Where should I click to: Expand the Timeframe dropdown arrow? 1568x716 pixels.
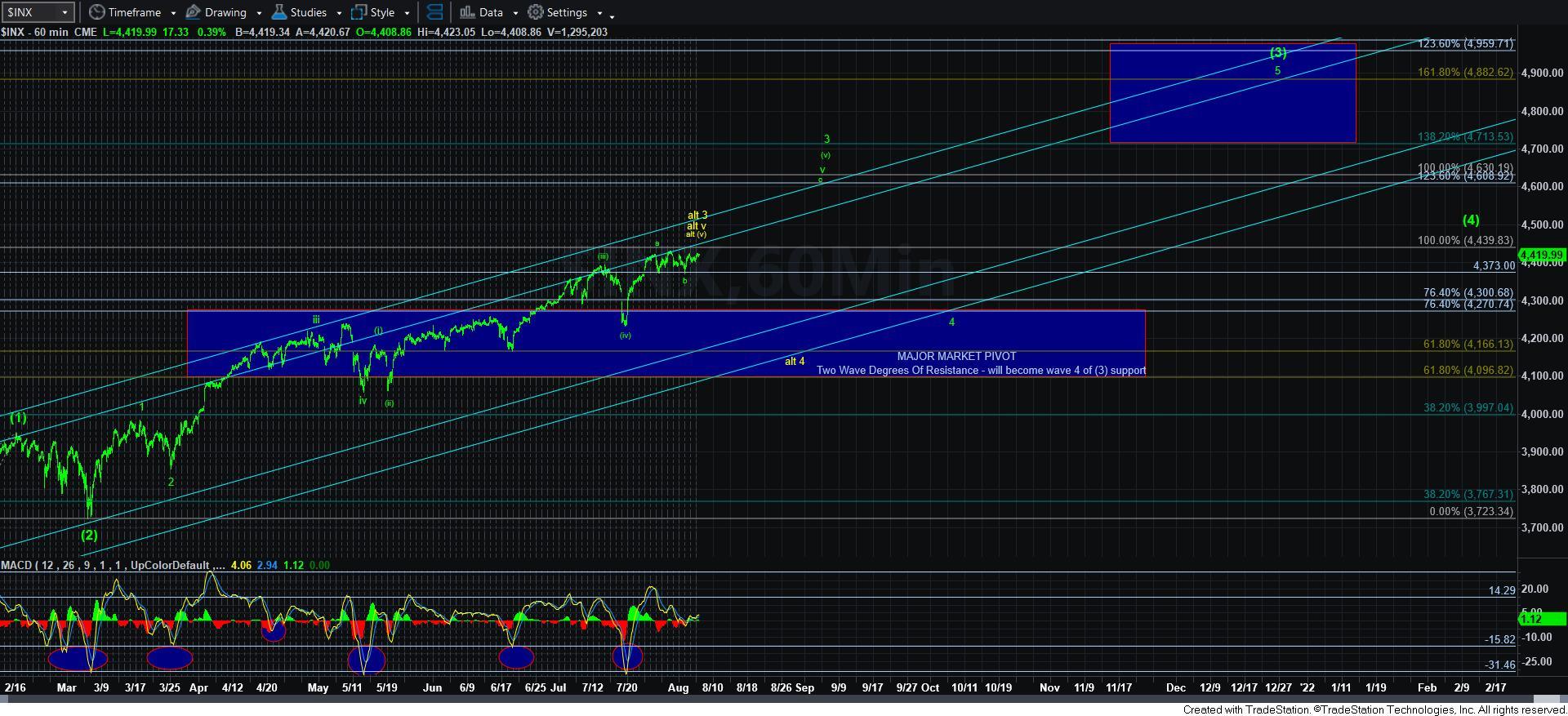pyautogui.click(x=173, y=13)
